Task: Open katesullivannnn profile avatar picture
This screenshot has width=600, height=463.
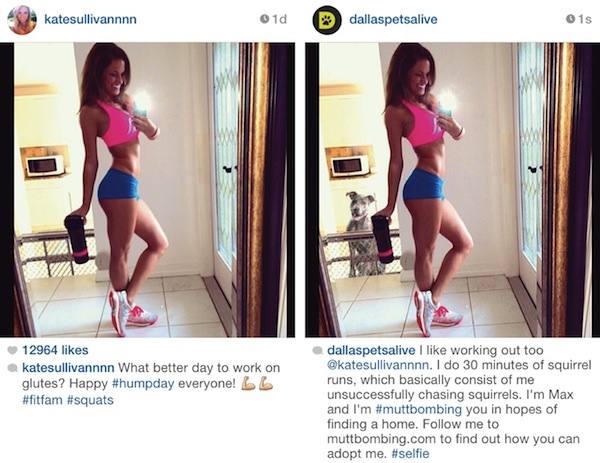Action: [x=22, y=20]
